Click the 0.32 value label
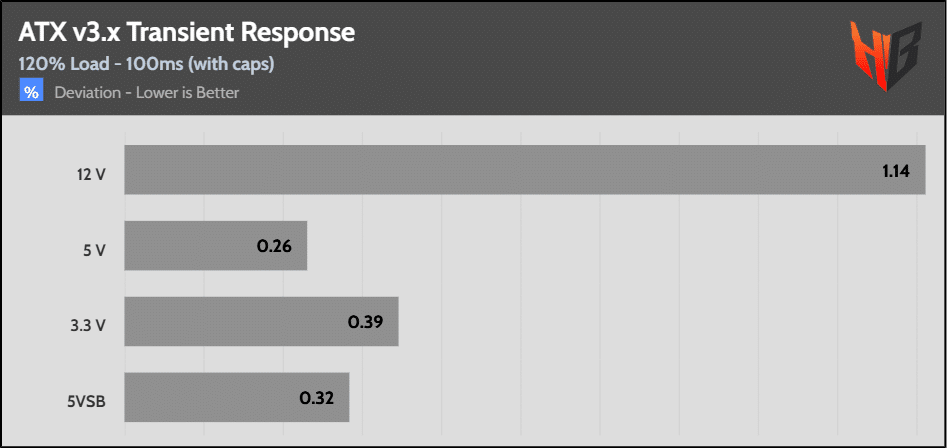The image size is (947, 448). pyautogui.click(x=317, y=397)
